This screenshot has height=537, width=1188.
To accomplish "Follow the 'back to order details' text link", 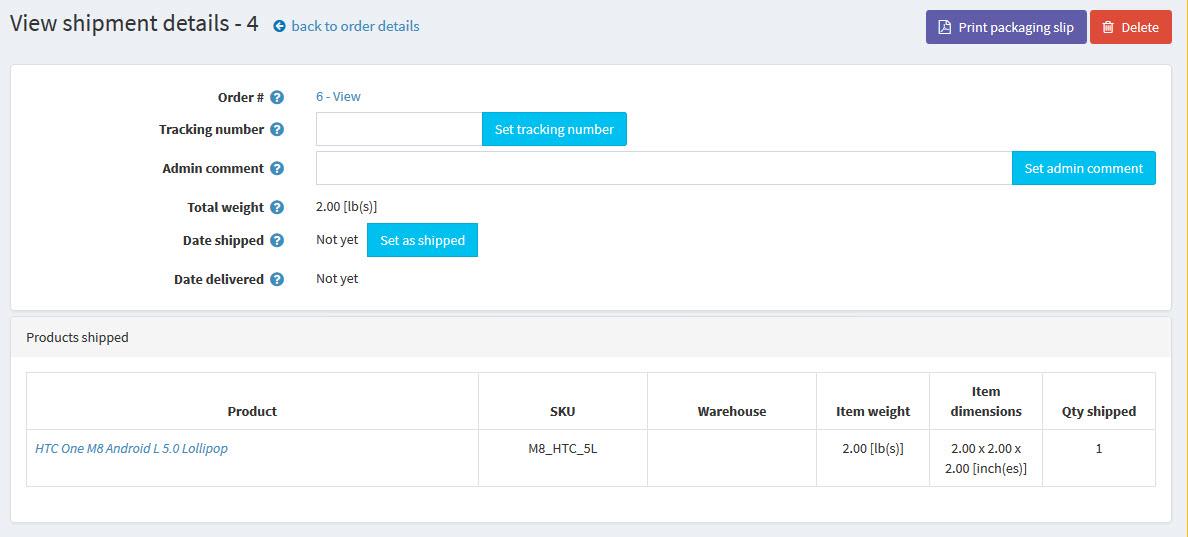I will [355, 27].
